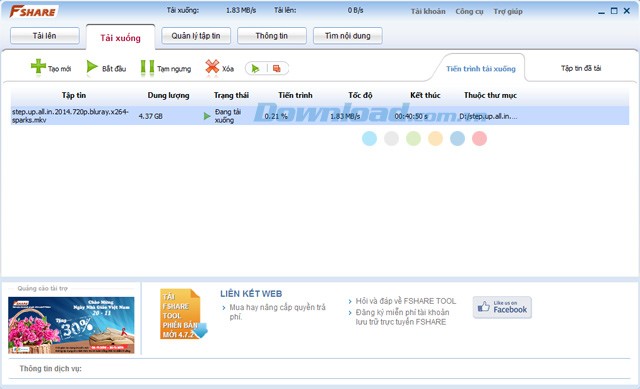640x389 pixels.
Task: Click the grey color dot
Action: [391, 138]
